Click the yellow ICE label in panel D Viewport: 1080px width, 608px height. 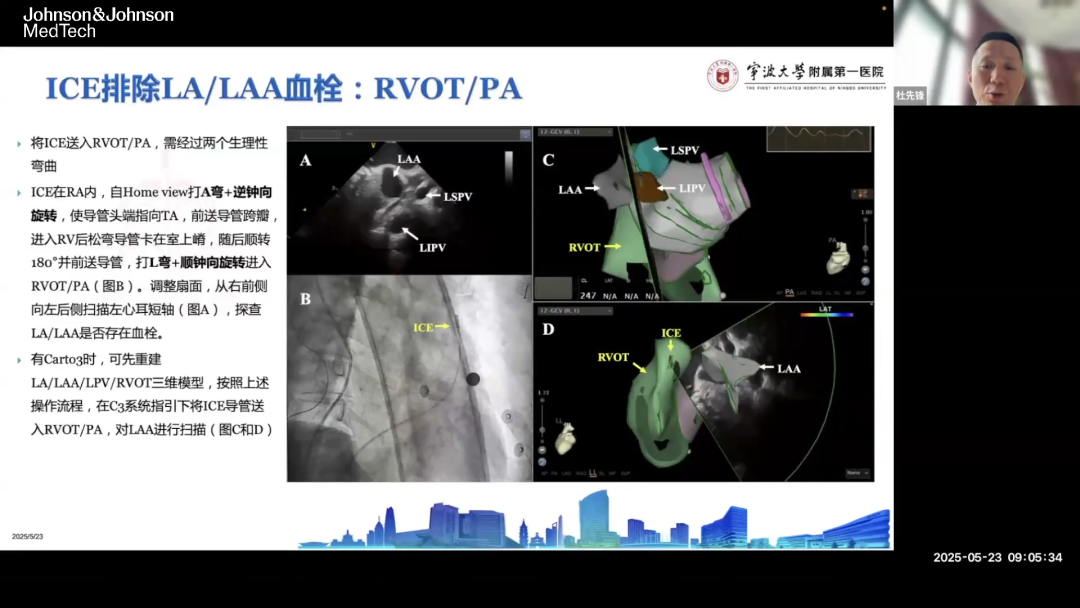[672, 333]
